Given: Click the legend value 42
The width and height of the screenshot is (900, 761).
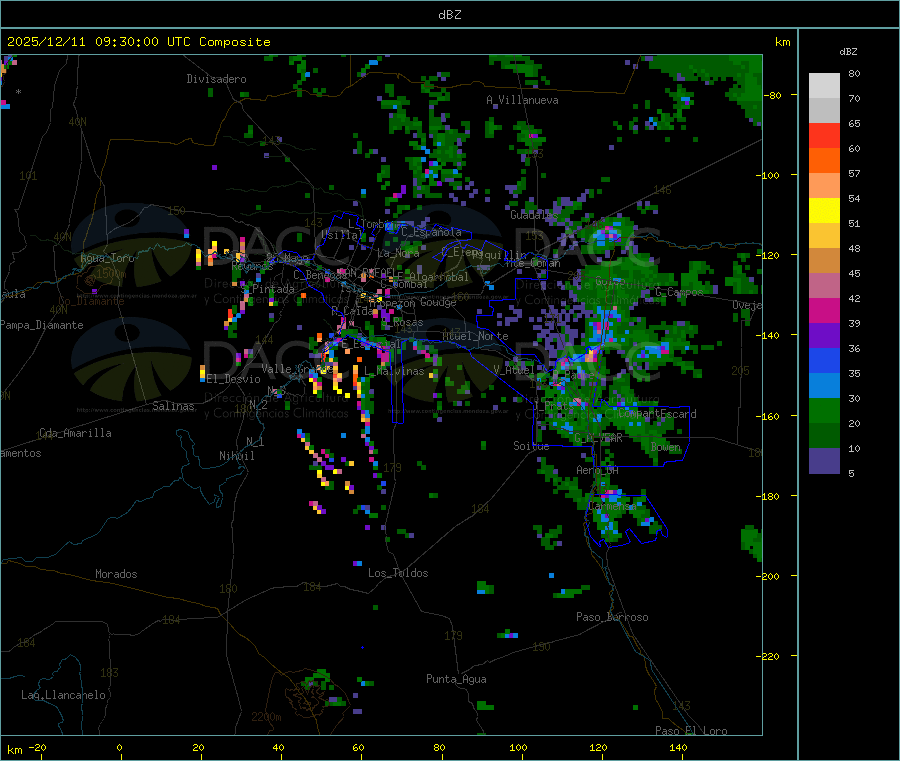Looking at the screenshot, I should (854, 298).
